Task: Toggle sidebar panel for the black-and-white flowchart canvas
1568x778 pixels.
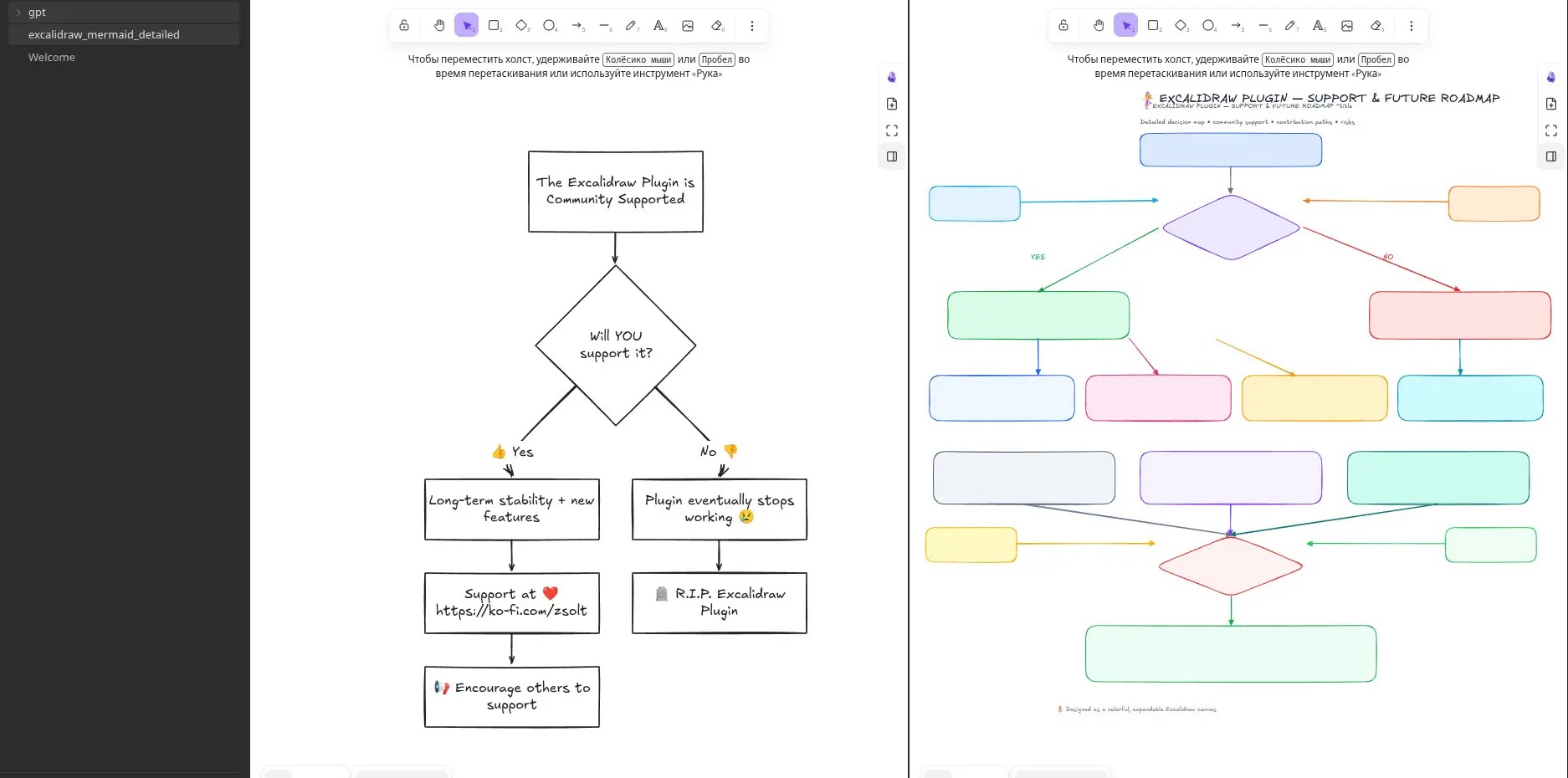Action: click(x=892, y=156)
